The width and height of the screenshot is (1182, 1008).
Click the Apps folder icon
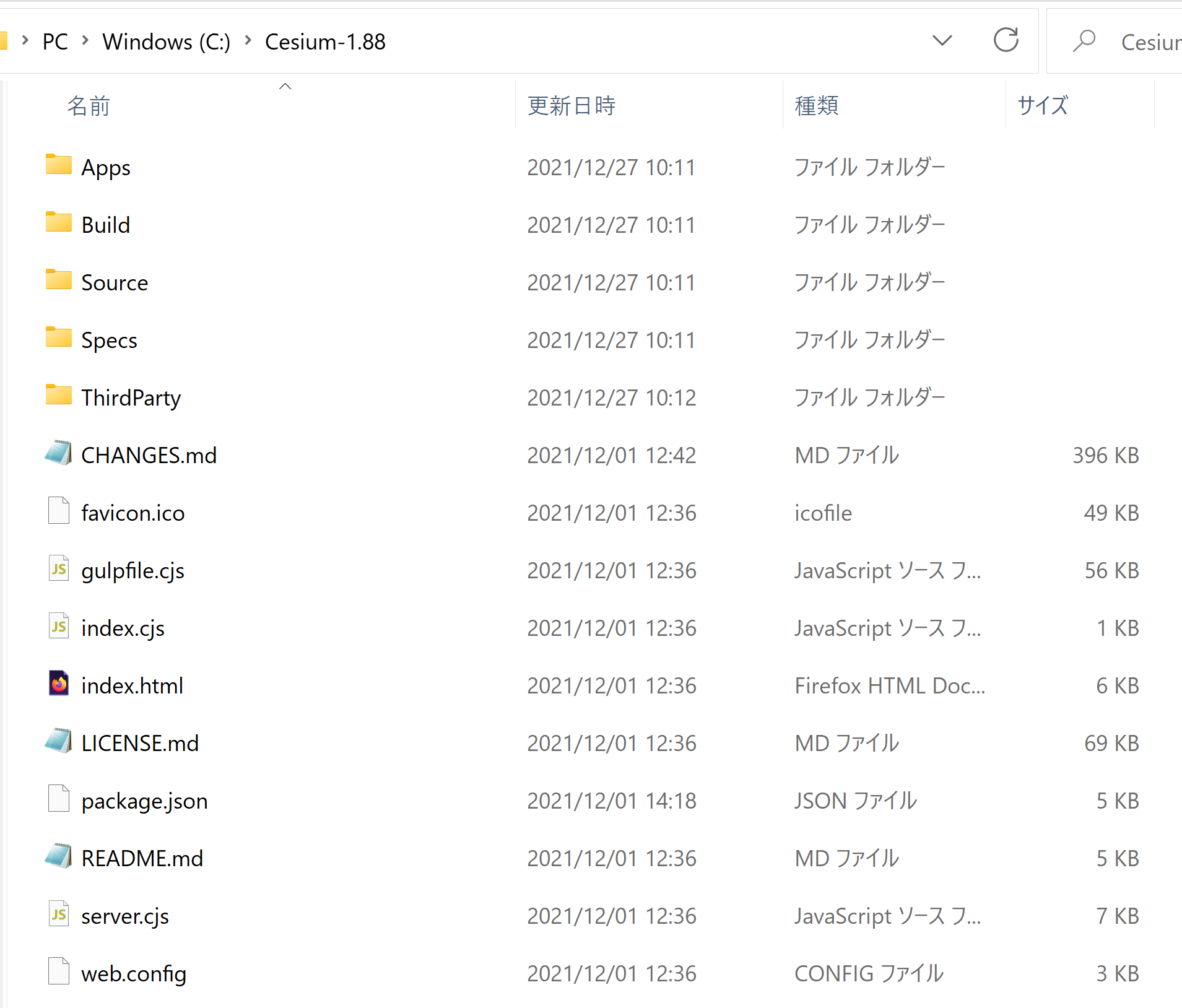[58, 165]
